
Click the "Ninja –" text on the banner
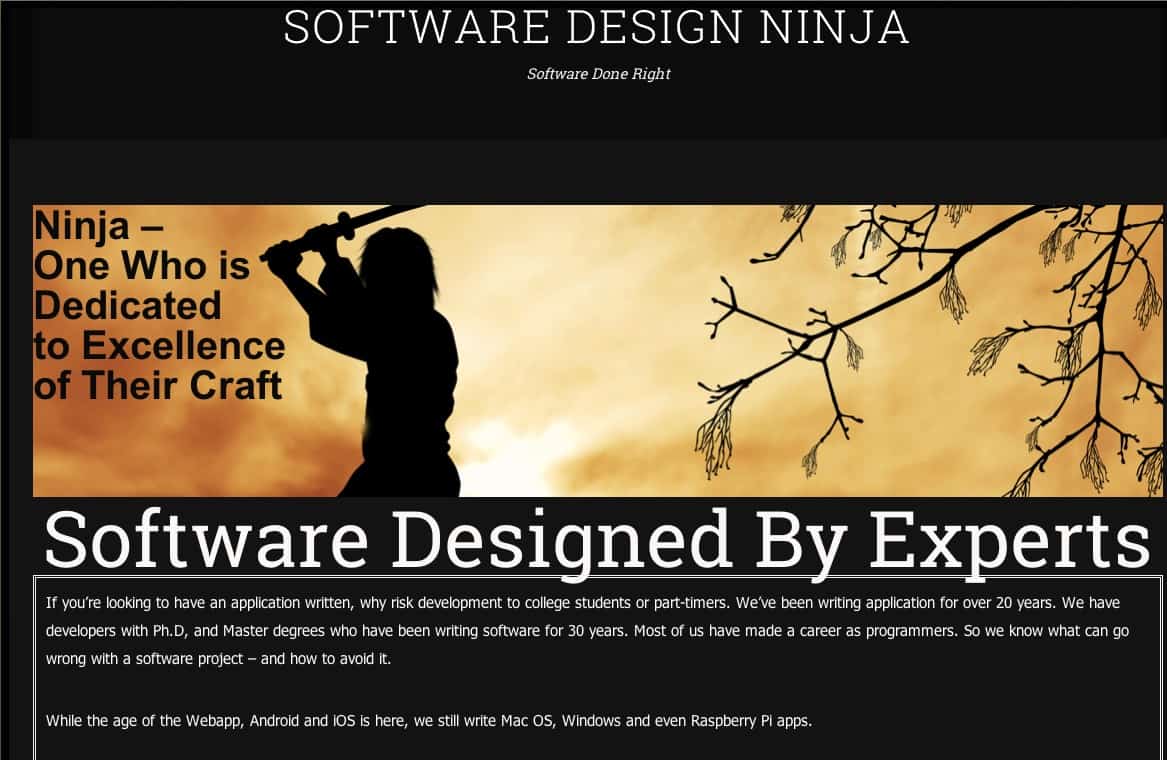tap(98, 227)
